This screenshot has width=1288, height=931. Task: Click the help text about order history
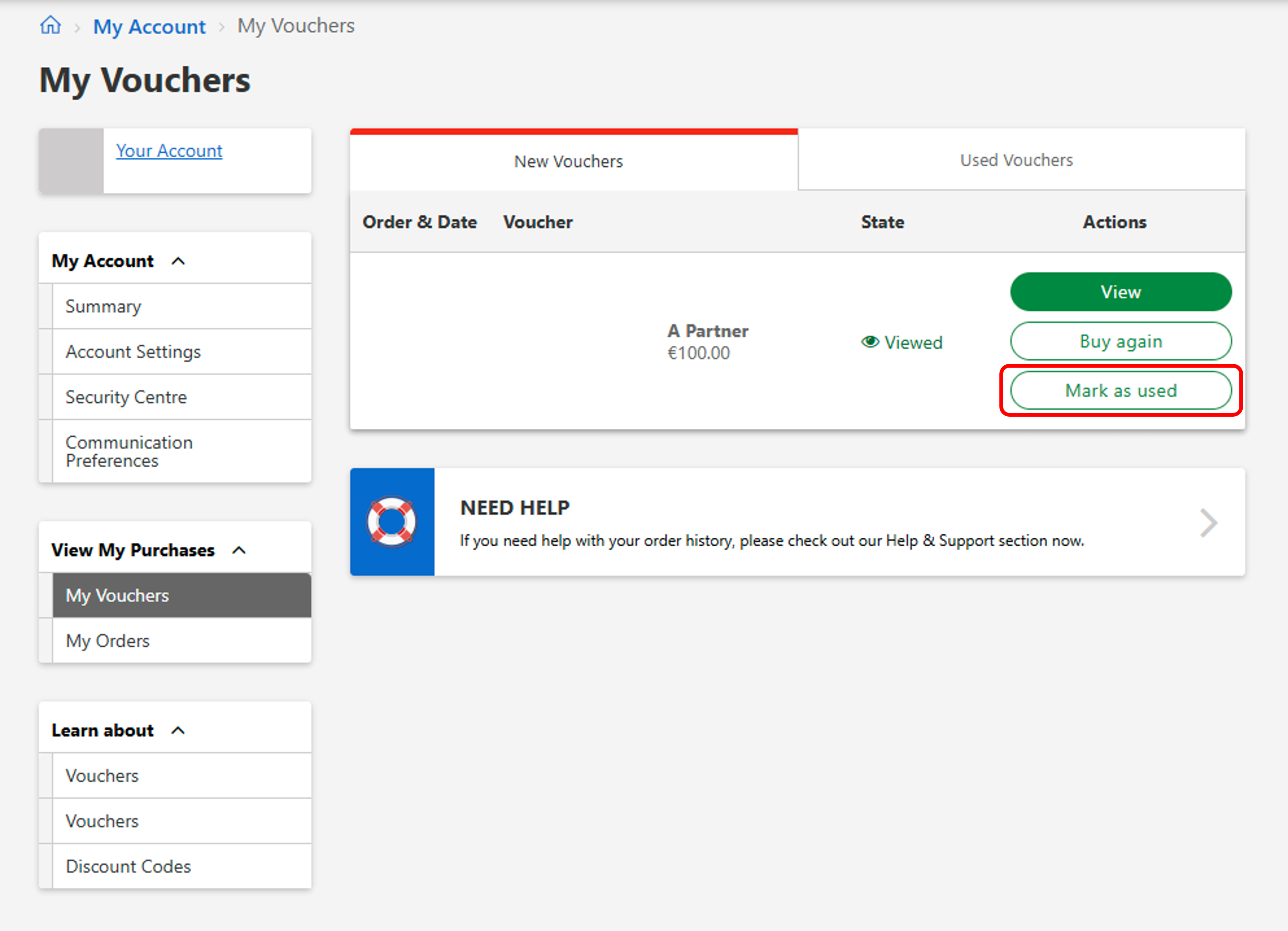pyautogui.click(x=772, y=541)
